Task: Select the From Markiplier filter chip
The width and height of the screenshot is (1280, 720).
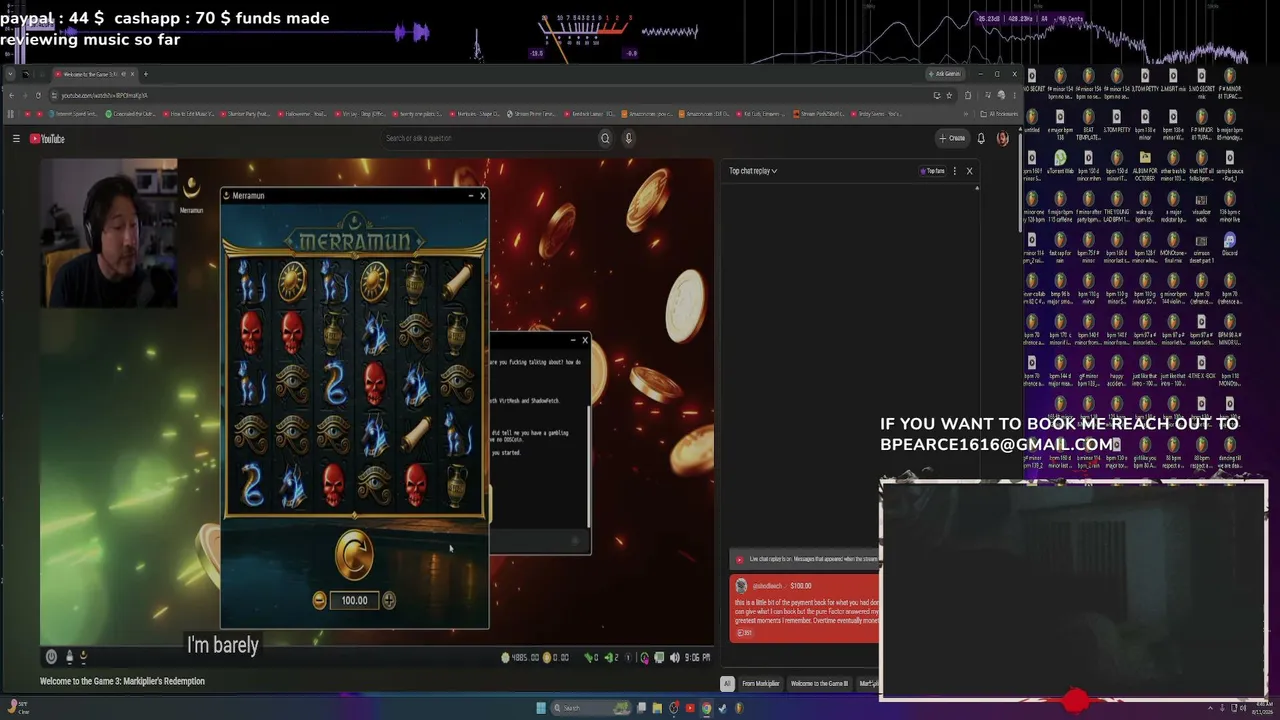Action: pyautogui.click(x=760, y=684)
